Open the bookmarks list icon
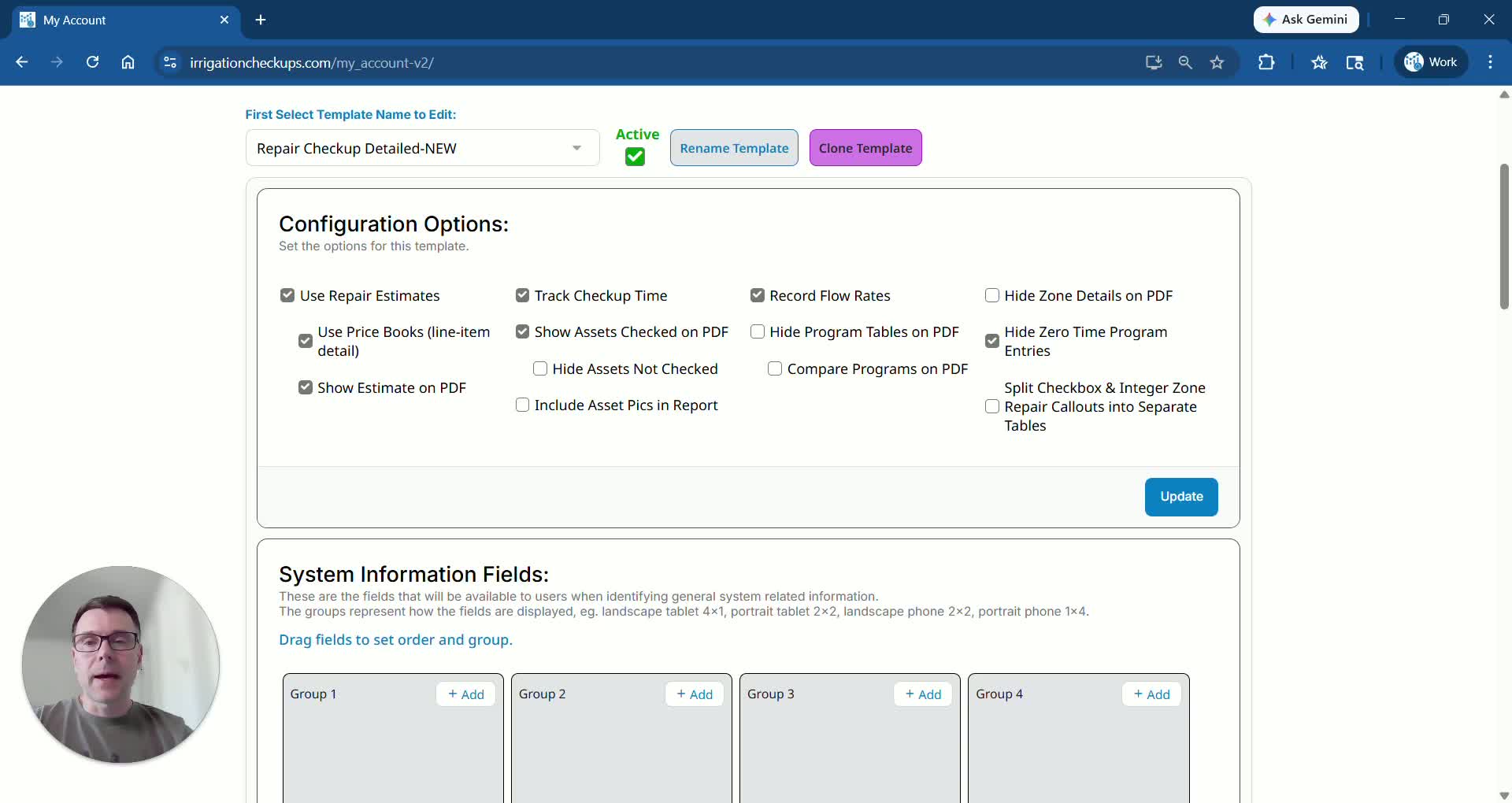 (1320, 62)
